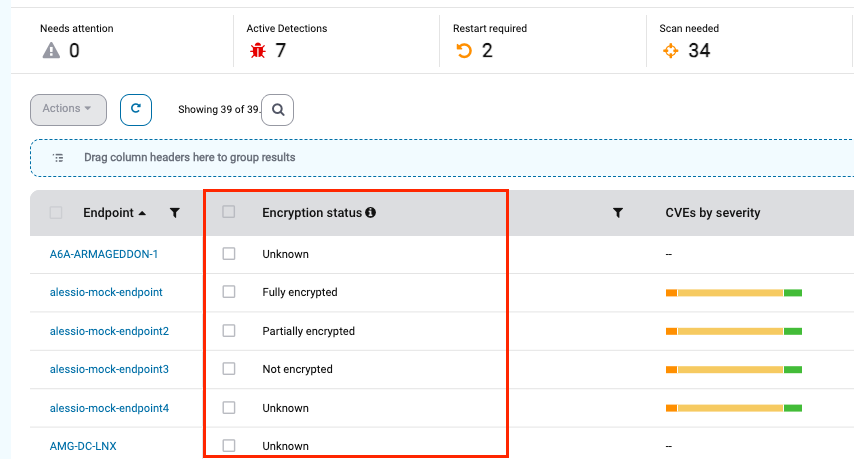
Task: Click the grouping list icon in drag area
Action: click(58, 158)
